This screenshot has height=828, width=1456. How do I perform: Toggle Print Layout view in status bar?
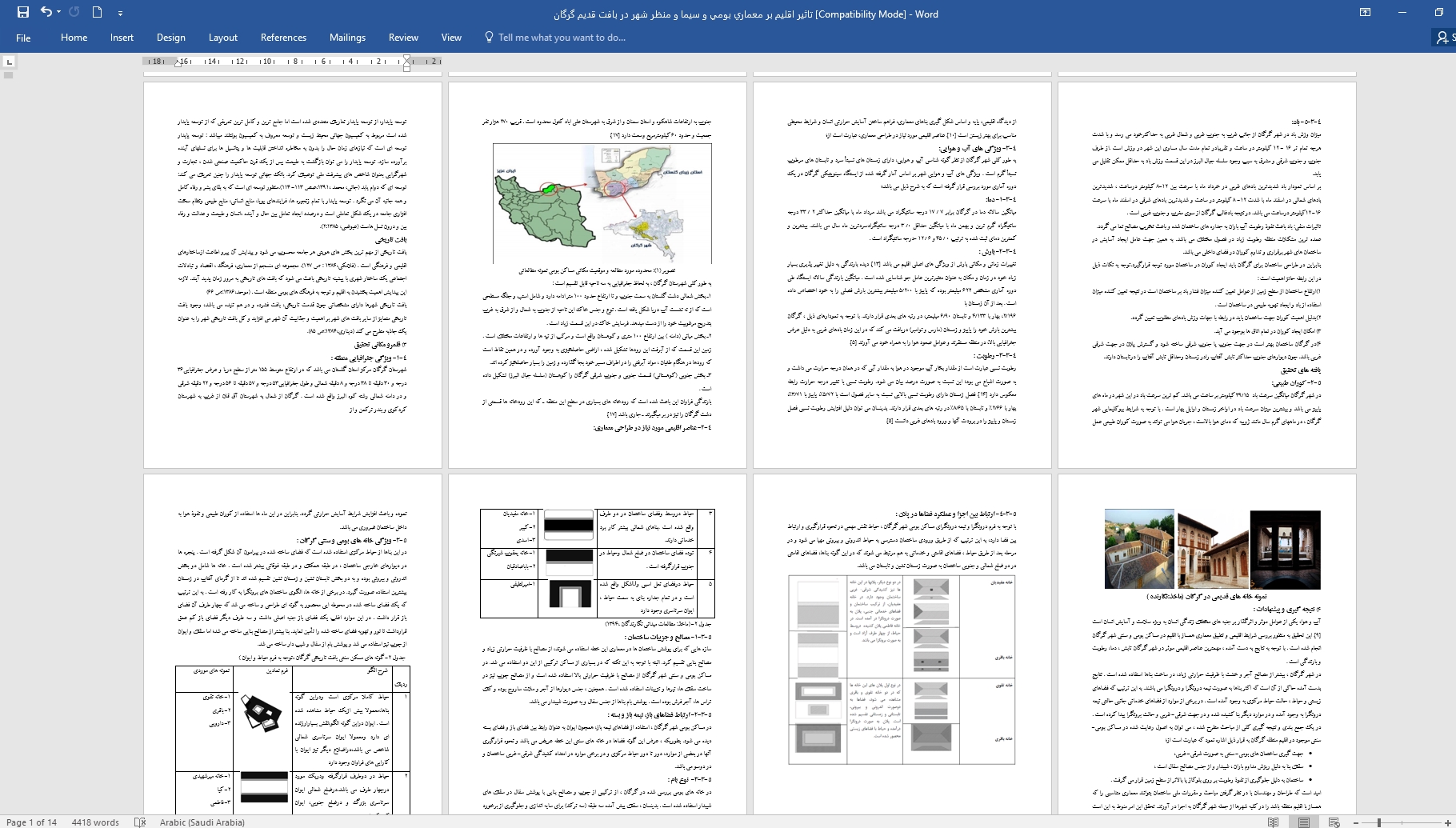tap(1304, 822)
